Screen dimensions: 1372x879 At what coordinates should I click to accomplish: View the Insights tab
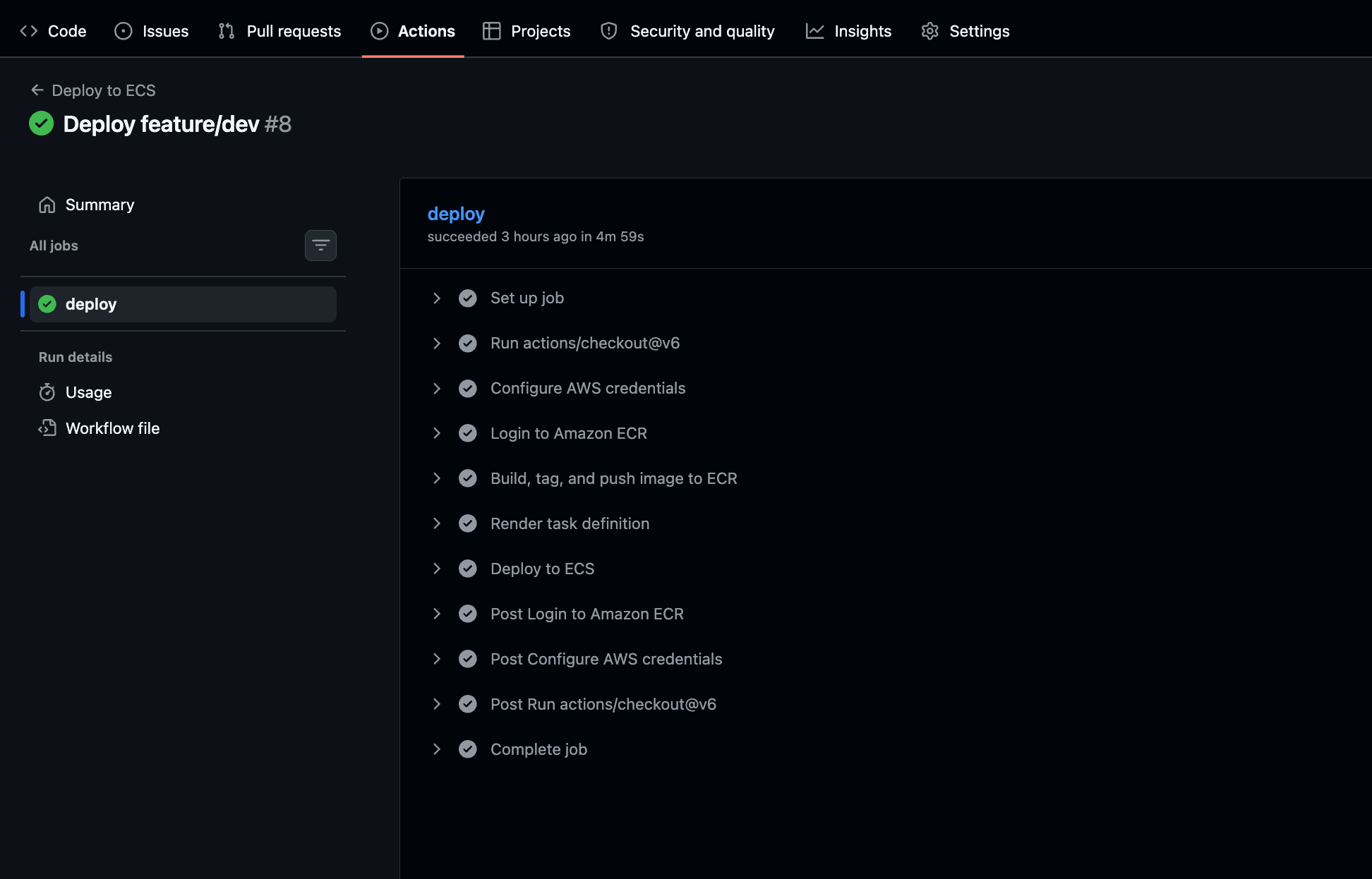[848, 31]
